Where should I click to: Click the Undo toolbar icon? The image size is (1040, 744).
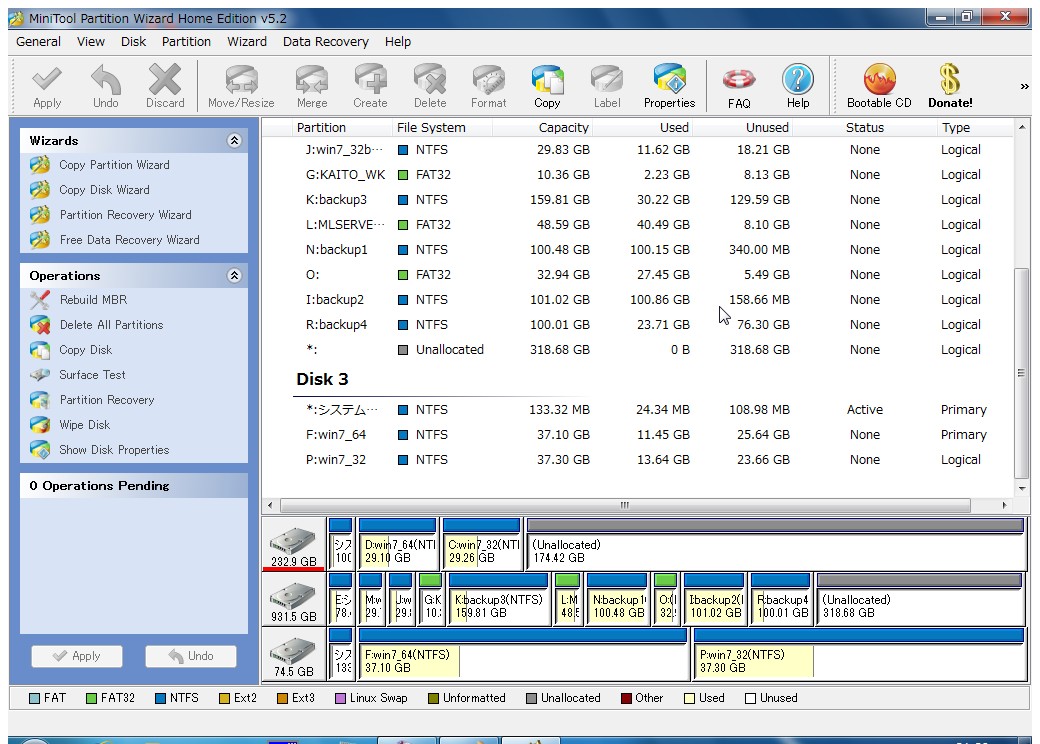coord(106,86)
